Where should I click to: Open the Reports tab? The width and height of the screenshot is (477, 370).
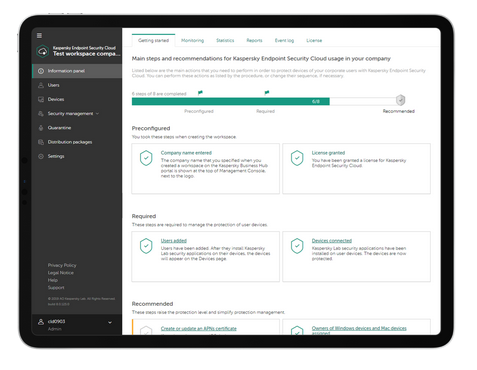pos(254,40)
